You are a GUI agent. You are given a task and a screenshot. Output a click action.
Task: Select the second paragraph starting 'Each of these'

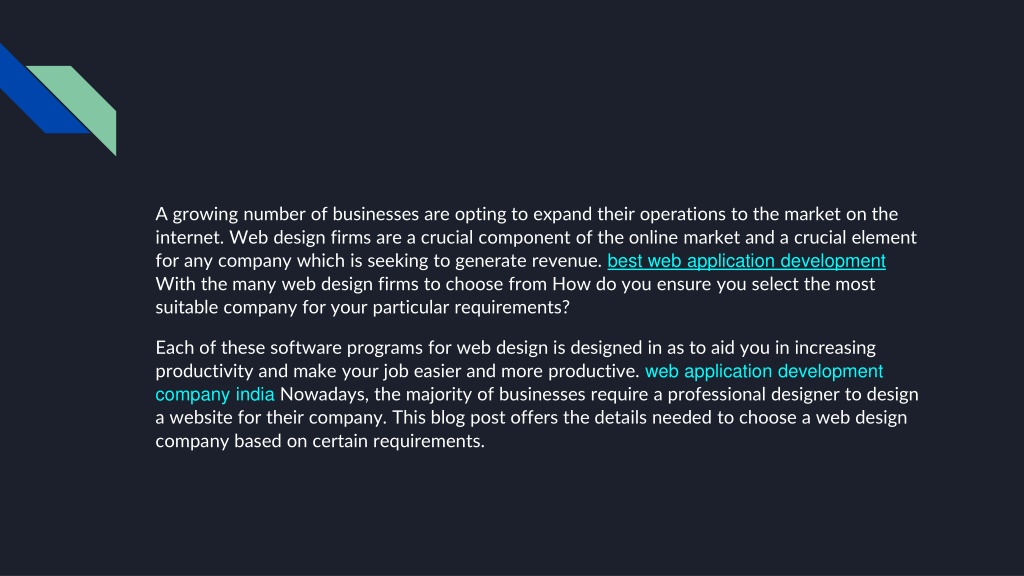tap(537, 394)
